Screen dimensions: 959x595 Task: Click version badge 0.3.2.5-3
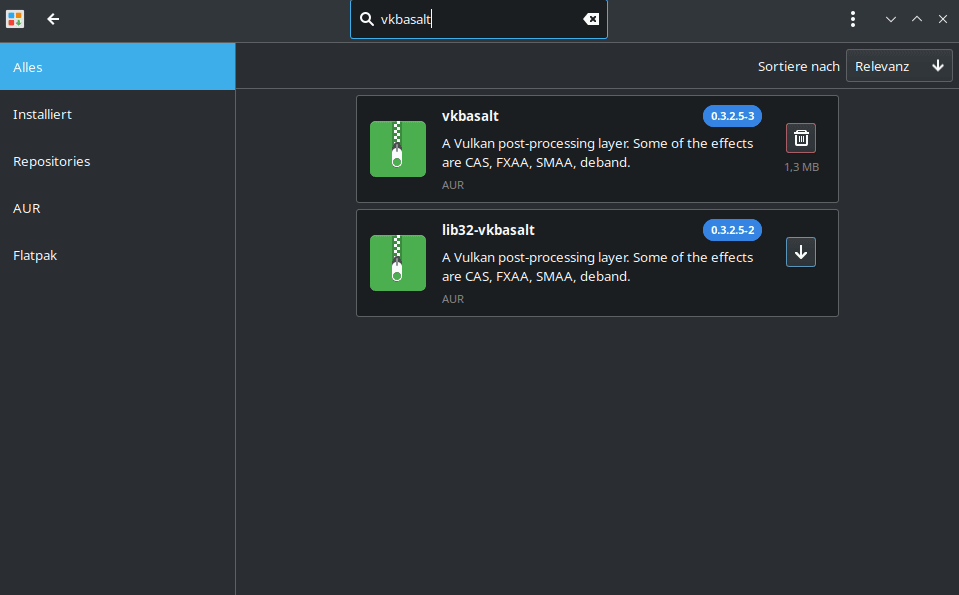click(x=732, y=116)
